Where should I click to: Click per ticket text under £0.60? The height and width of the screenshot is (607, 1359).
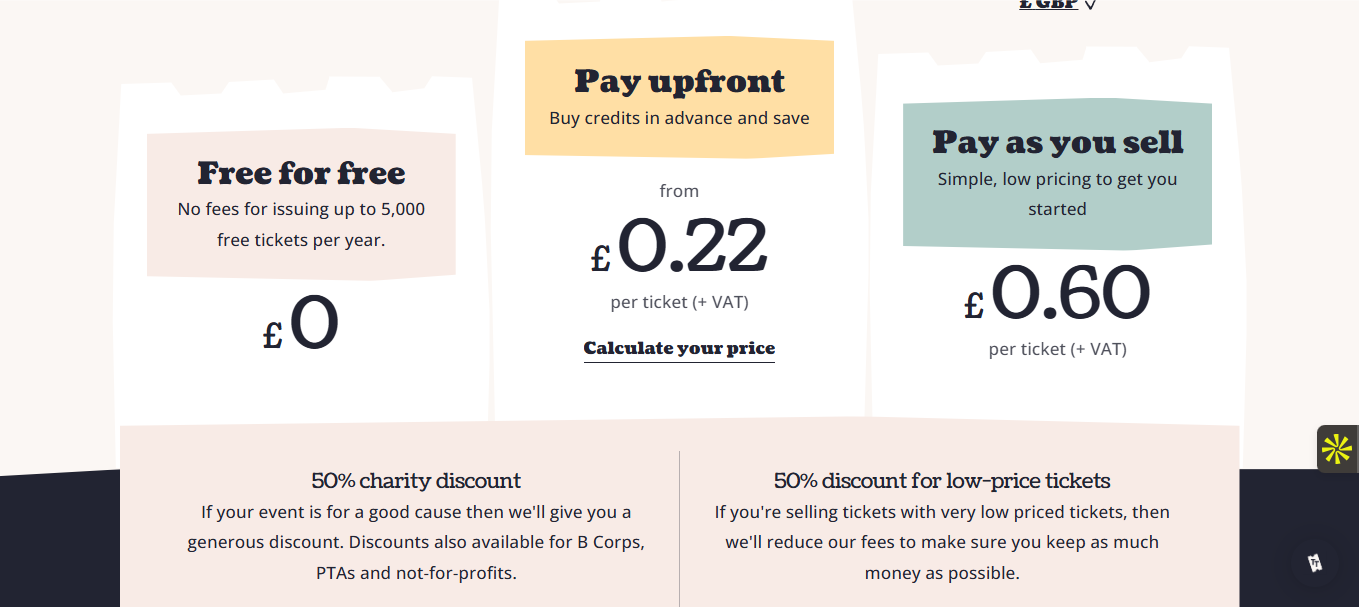point(1057,349)
